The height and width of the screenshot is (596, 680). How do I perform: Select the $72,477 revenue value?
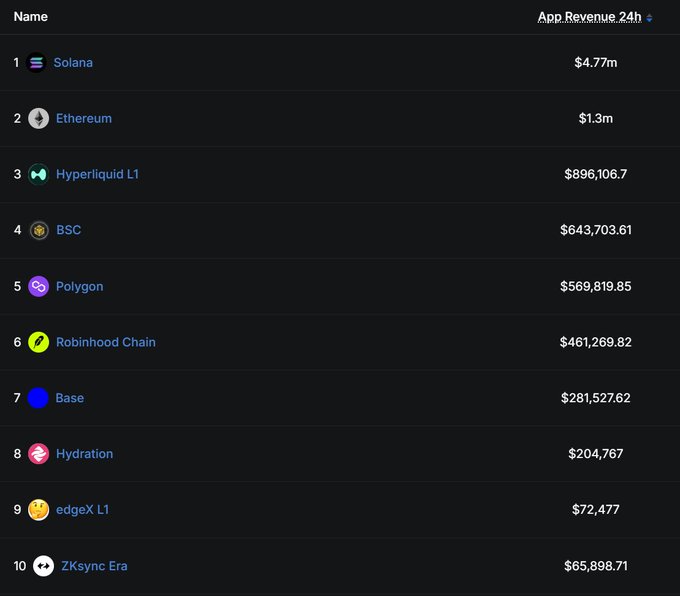tap(595, 510)
